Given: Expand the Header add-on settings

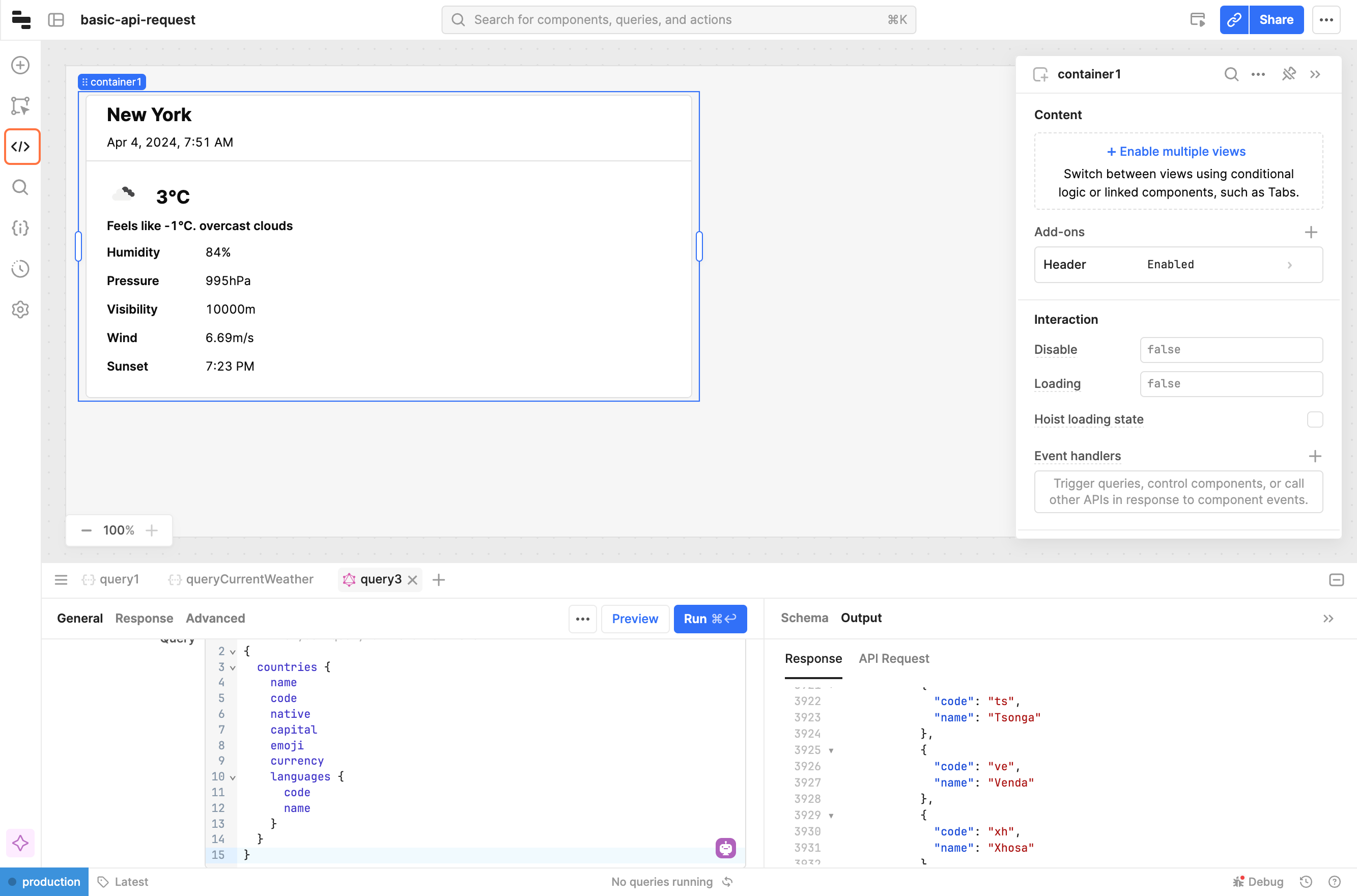Looking at the screenshot, I should pyautogui.click(x=1290, y=265).
